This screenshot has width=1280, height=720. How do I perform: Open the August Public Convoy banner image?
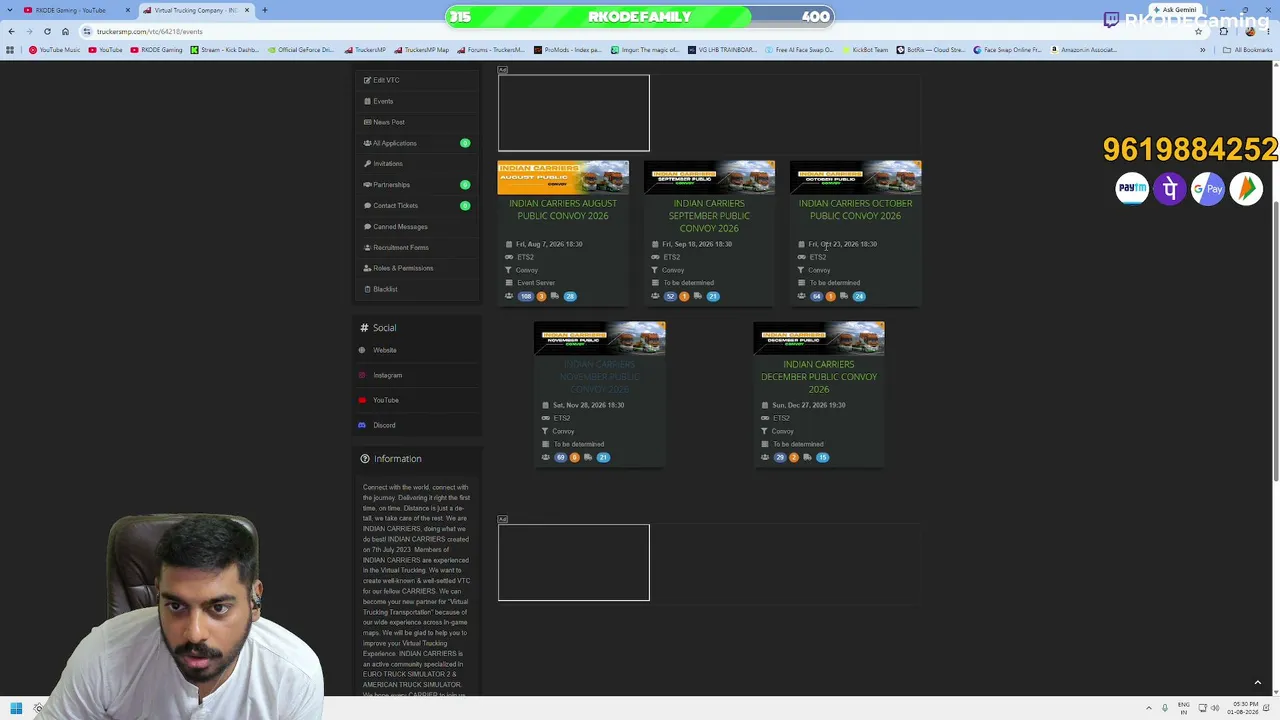click(563, 177)
